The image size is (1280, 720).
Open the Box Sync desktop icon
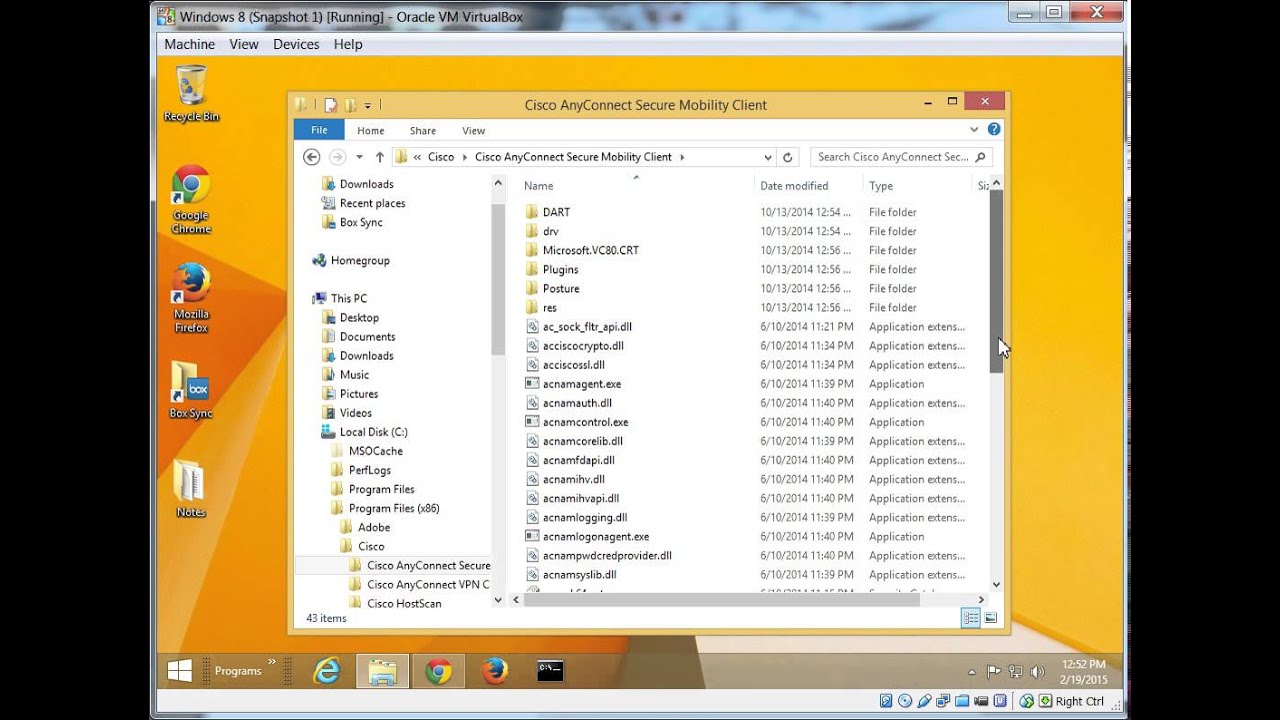(191, 389)
